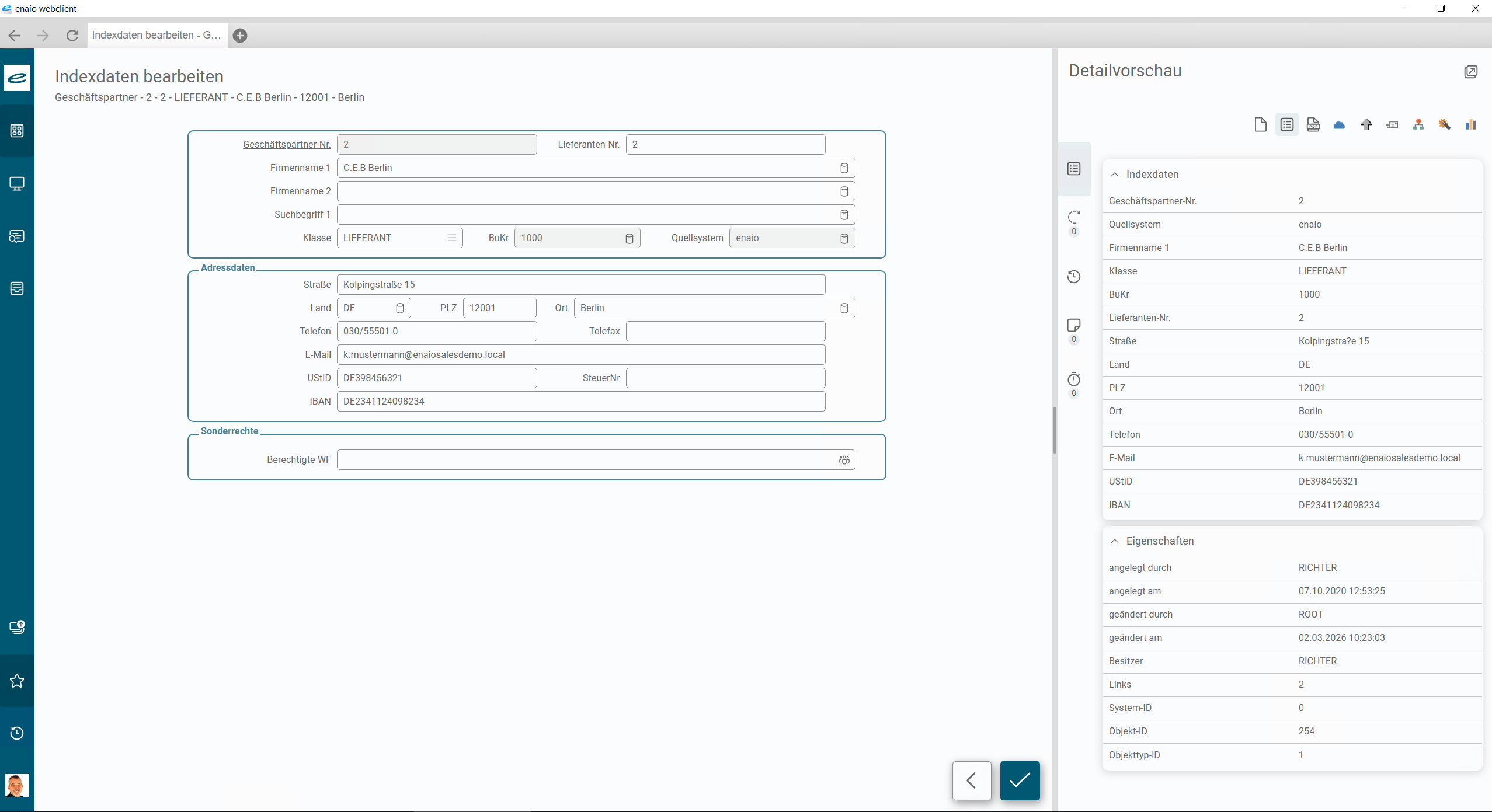Viewport: 1492px width, 812px height.
Task: Open the Ort catalog picker
Action: 844,308
